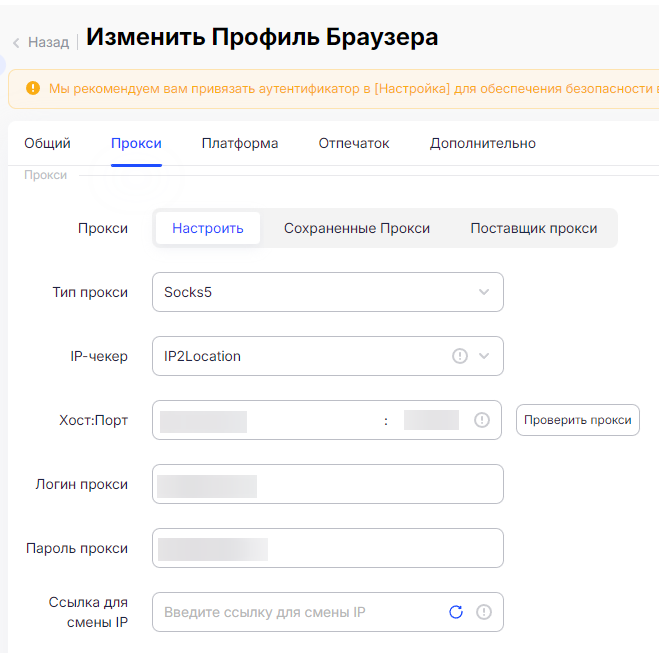Switch to the Дополнительно tab
659x653 pixels.
[482, 143]
